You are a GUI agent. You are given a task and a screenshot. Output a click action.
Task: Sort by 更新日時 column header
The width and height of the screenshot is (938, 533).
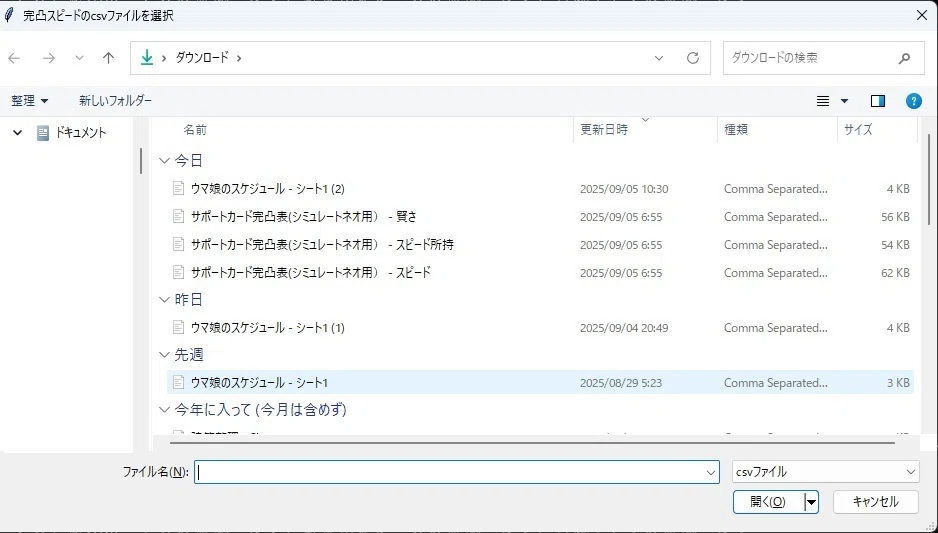(604, 130)
